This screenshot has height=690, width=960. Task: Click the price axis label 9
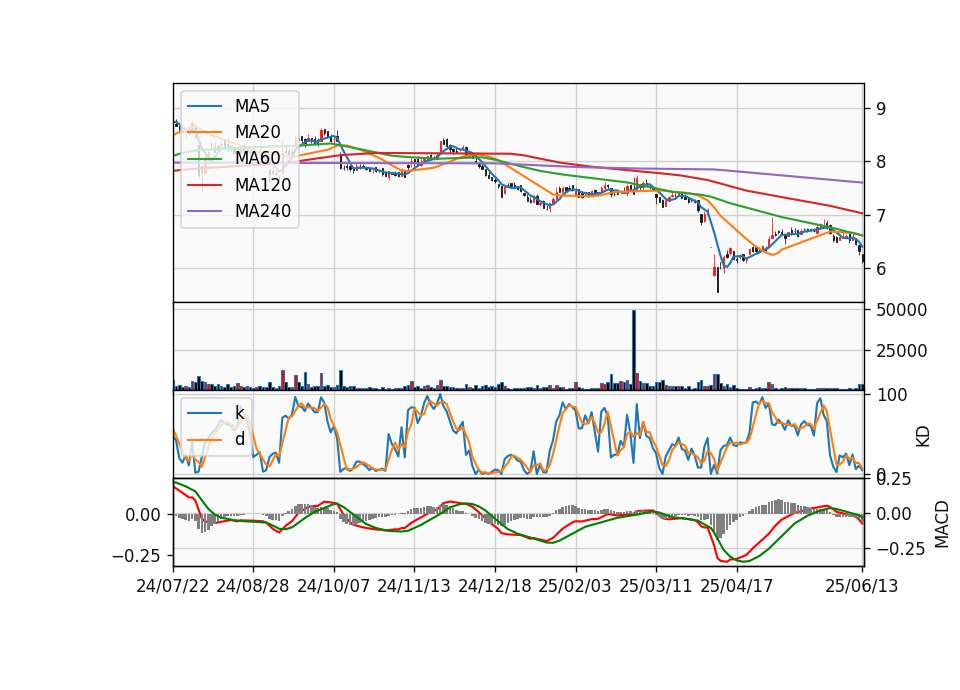click(x=881, y=109)
